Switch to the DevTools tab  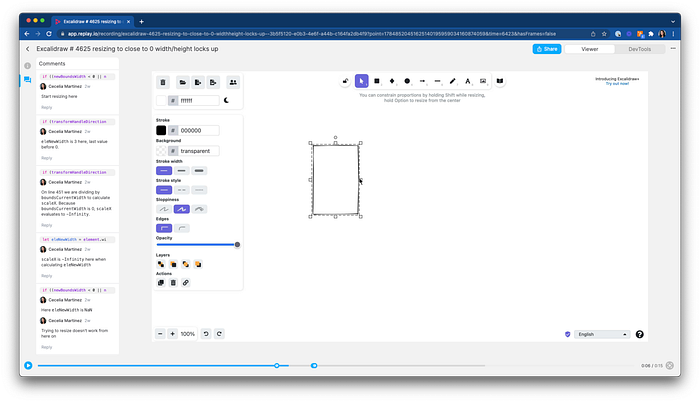pos(639,49)
